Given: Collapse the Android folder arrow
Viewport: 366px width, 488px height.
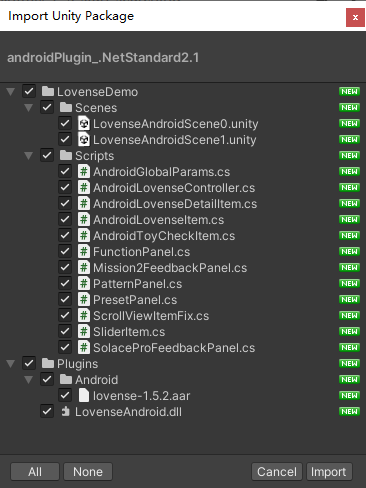Looking at the screenshot, I should click(29, 380).
